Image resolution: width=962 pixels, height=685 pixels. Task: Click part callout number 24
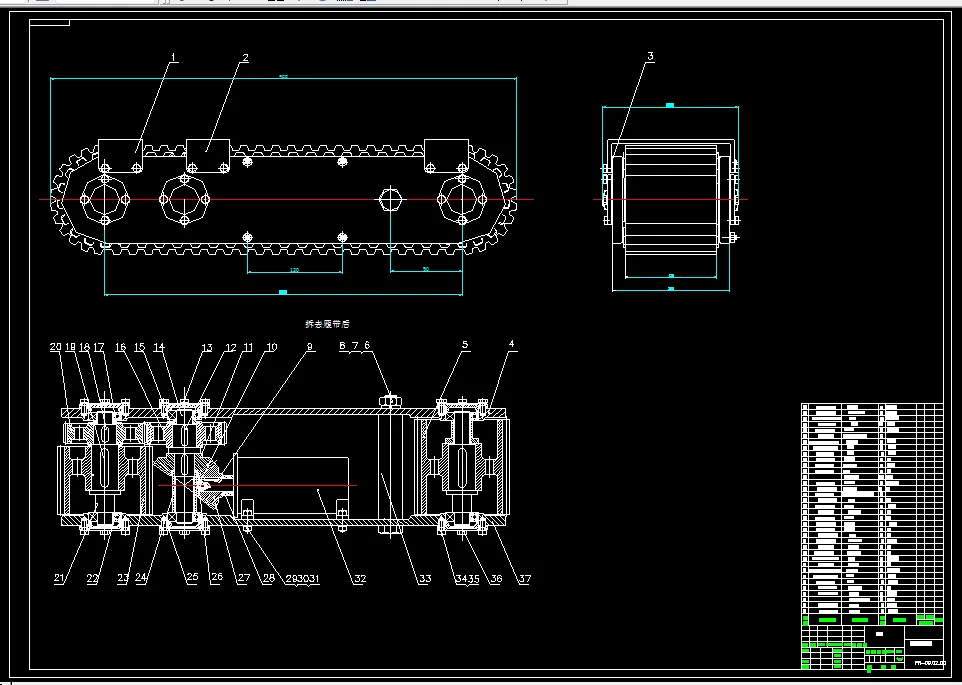click(141, 578)
